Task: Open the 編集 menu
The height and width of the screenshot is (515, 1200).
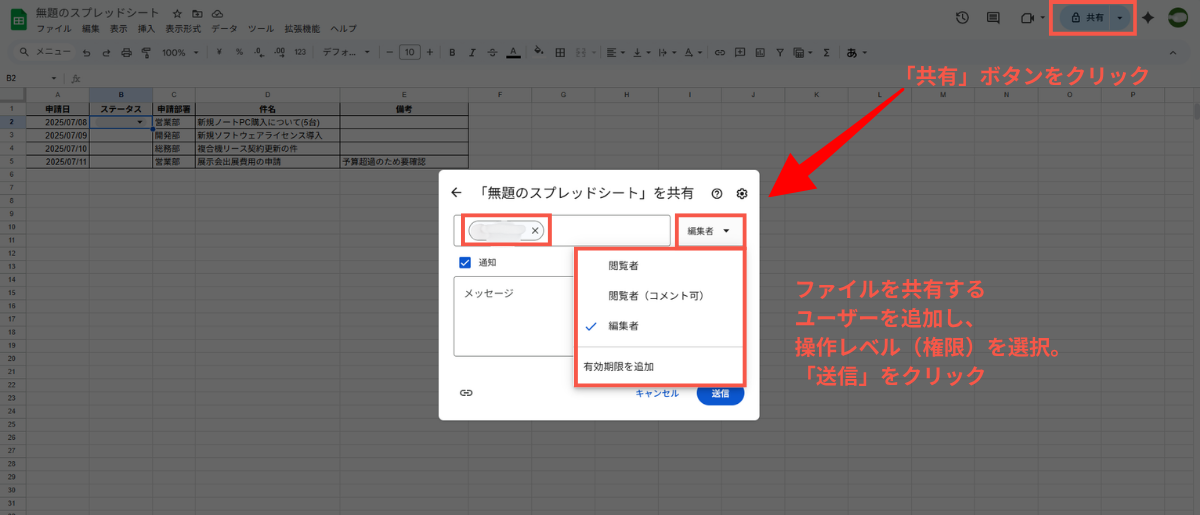Action: point(90,29)
